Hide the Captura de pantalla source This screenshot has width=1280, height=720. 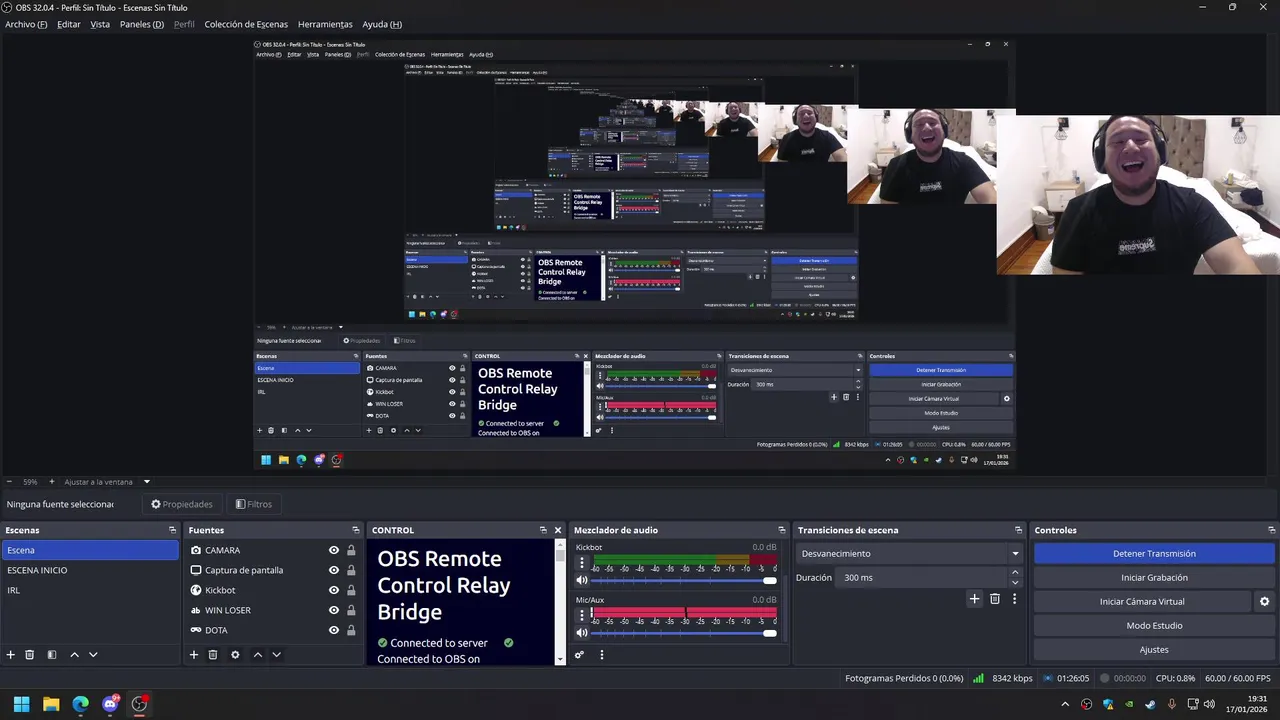(x=334, y=570)
